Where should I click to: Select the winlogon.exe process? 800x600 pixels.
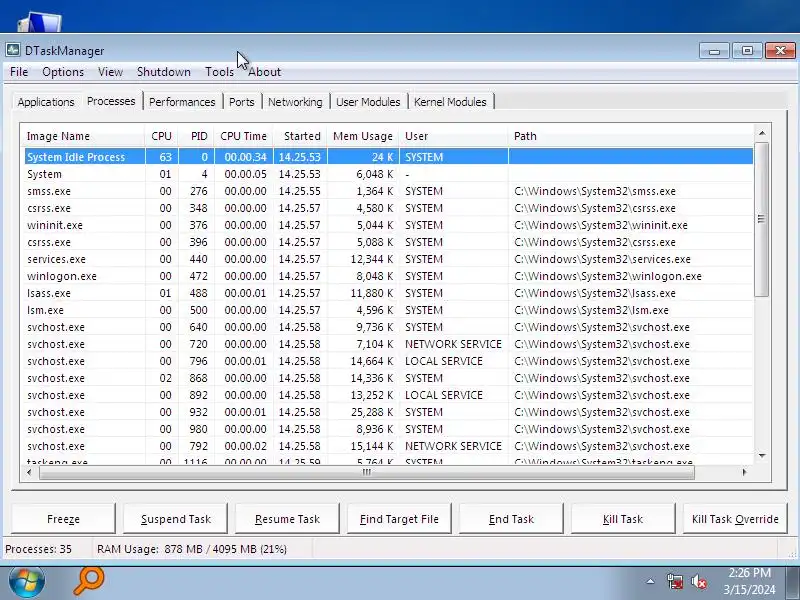(388, 276)
